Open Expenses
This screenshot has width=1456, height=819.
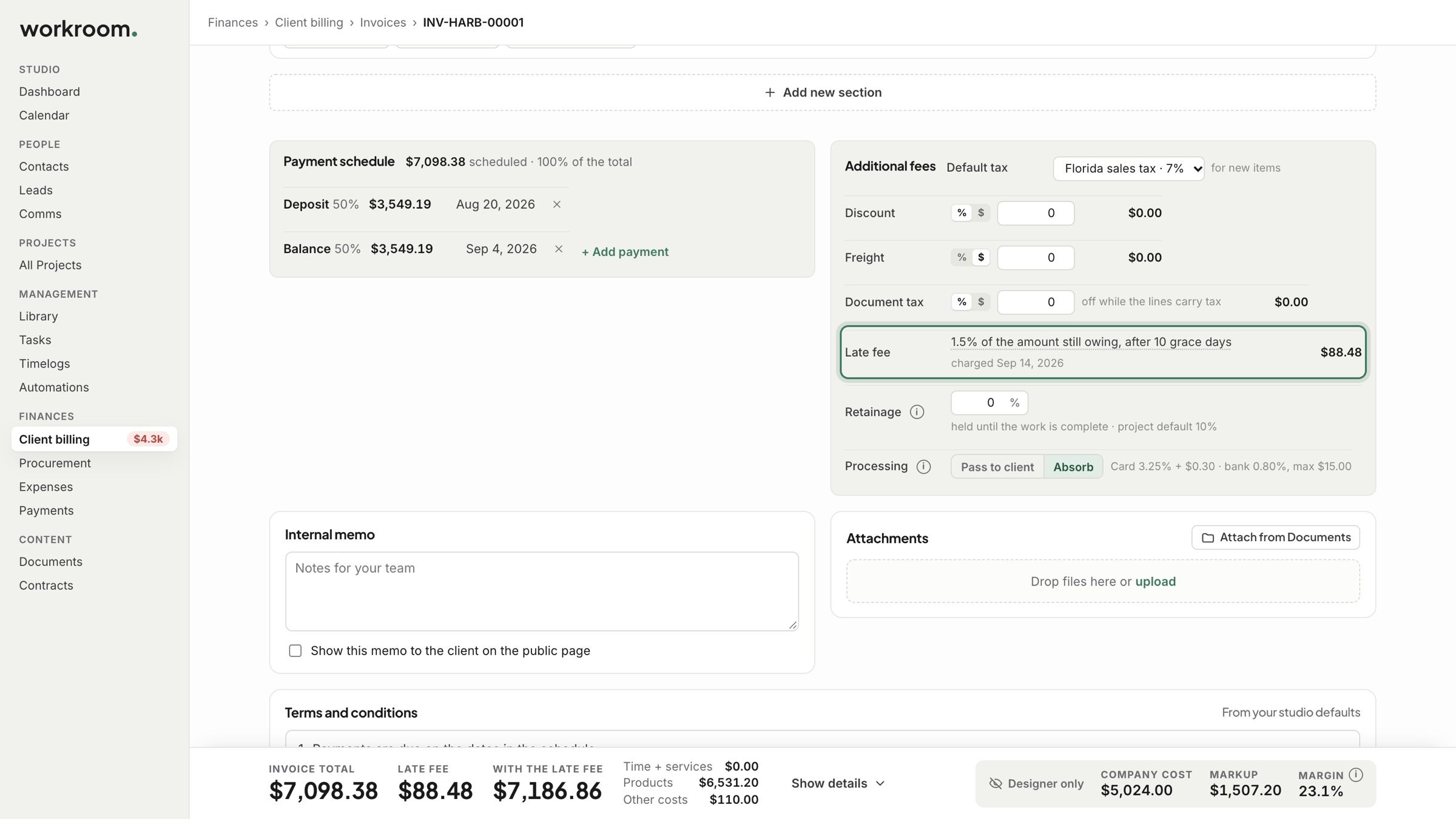pyautogui.click(x=45, y=487)
